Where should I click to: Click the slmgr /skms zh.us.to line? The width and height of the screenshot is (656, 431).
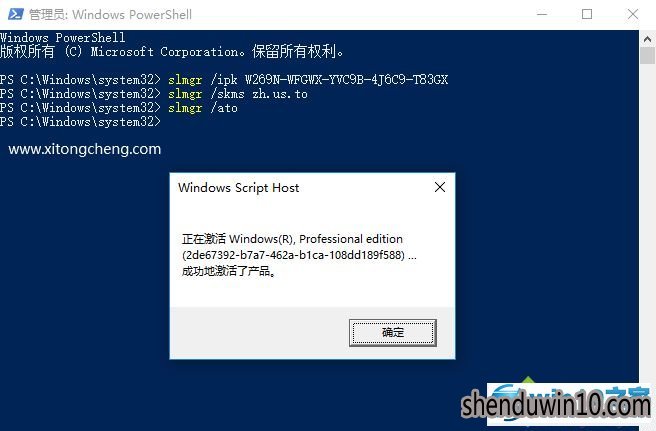tap(154, 94)
